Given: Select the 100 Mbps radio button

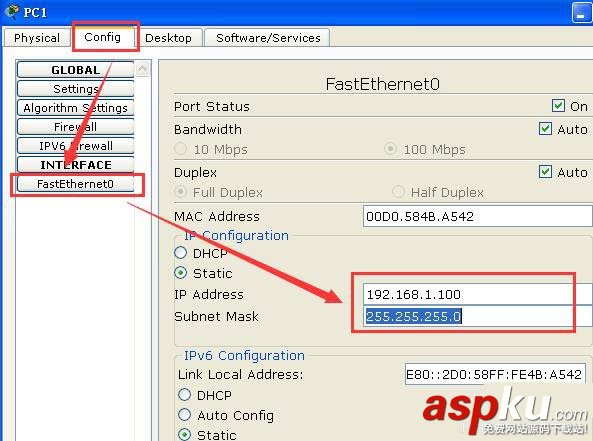Looking at the screenshot, I should 390,149.
